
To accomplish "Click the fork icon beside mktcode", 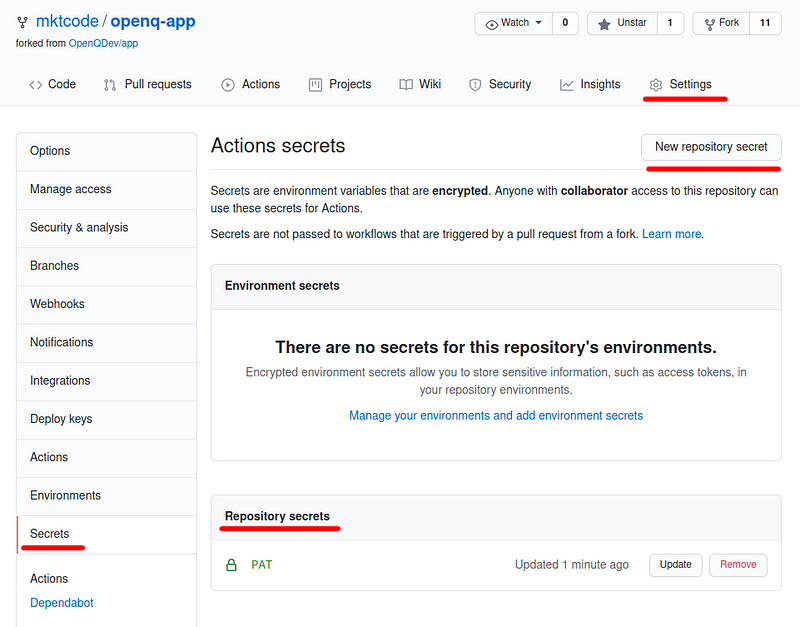I will click(22, 22).
